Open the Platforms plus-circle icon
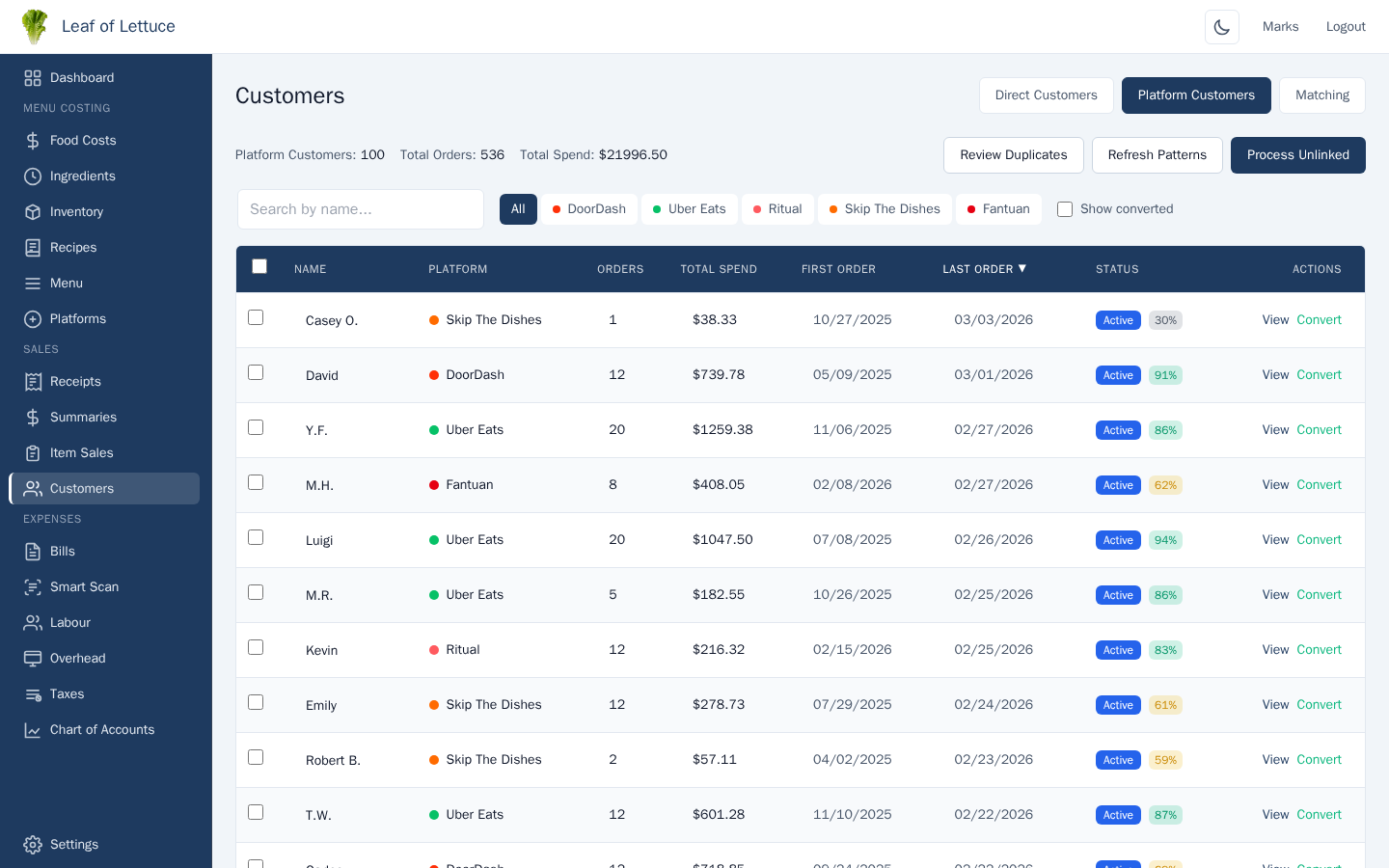Viewport: 1389px width, 868px height. point(33,318)
